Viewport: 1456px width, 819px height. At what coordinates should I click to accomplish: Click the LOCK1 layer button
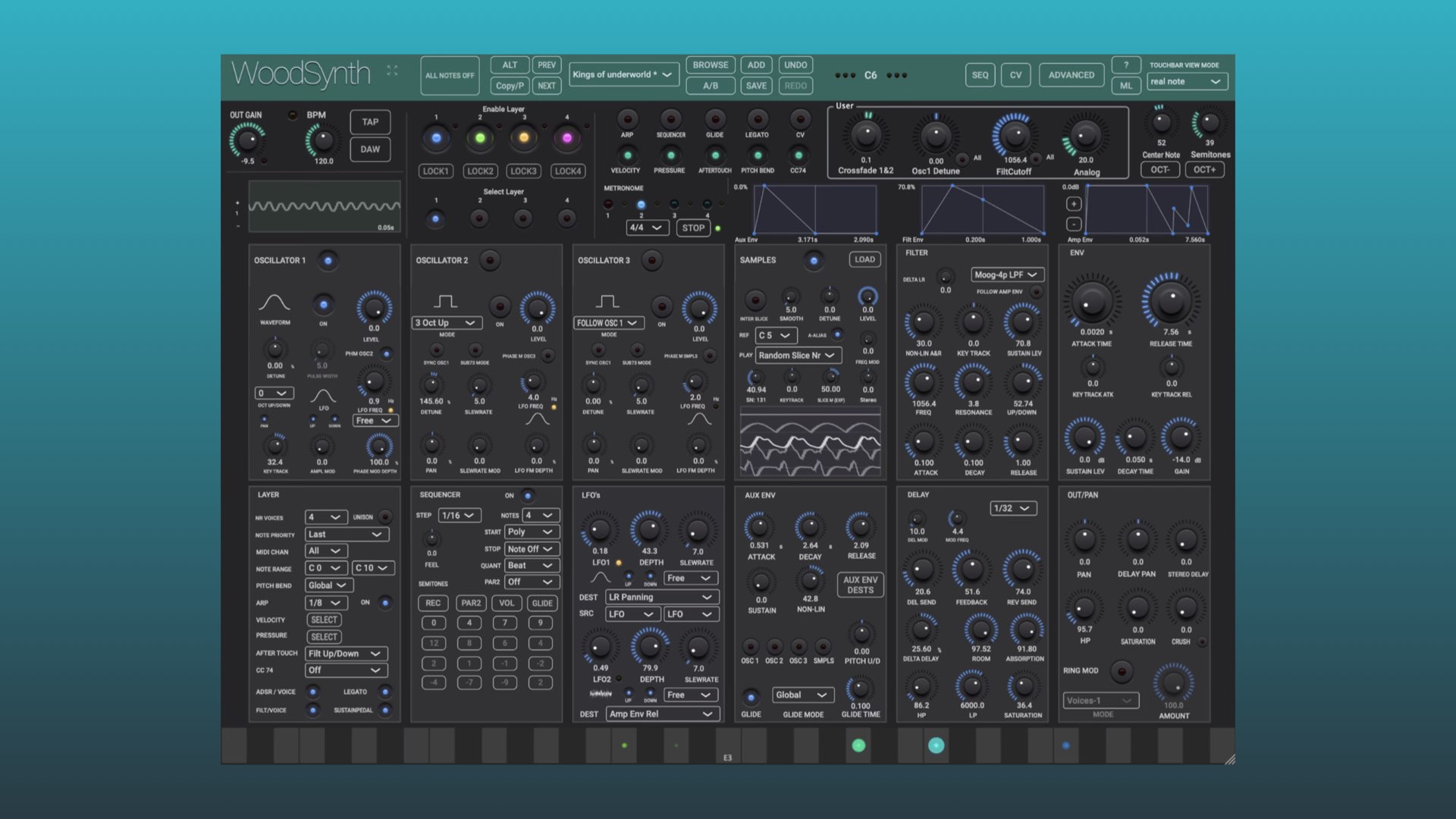pyautogui.click(x=435, y=171)
